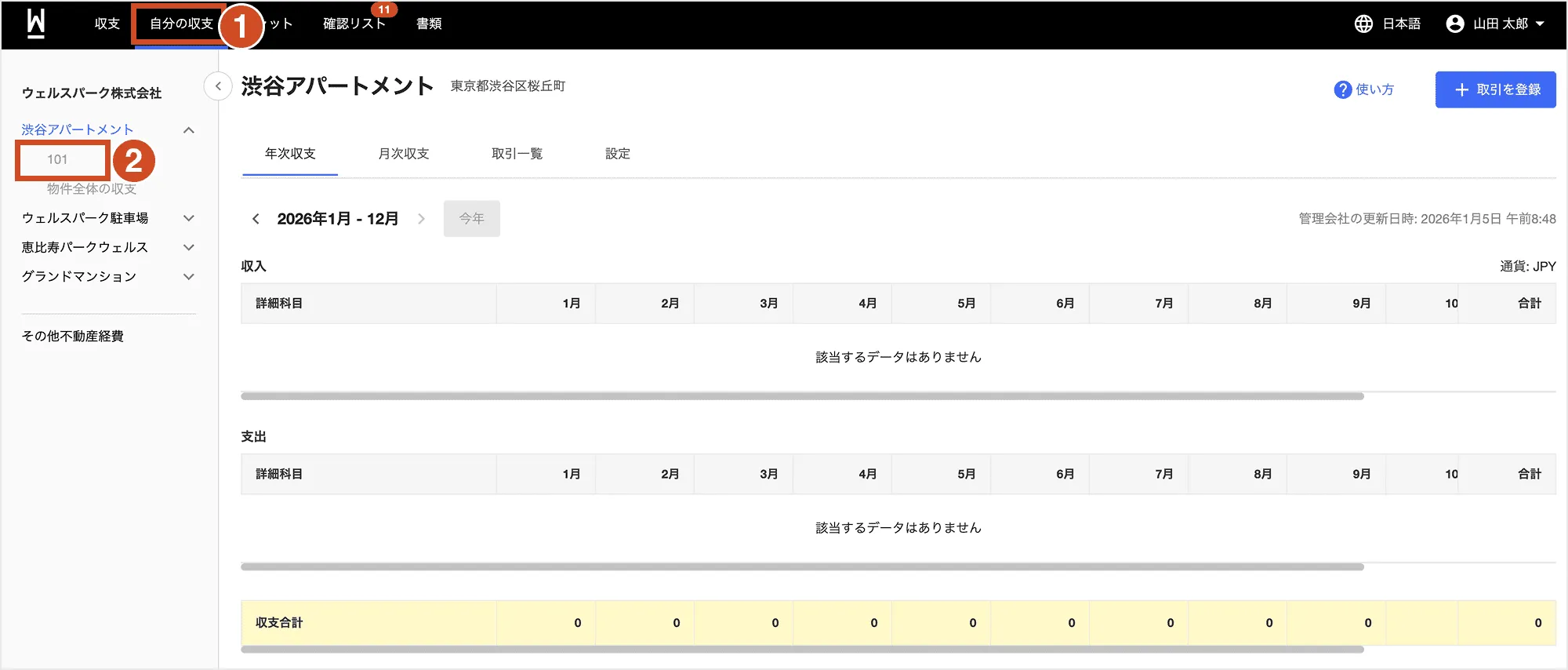The image size is (1568, 670).
Task: Select 恵比寿パークウェルス in the sidebar
Action: pyautogui.click(x=85, y=247)
